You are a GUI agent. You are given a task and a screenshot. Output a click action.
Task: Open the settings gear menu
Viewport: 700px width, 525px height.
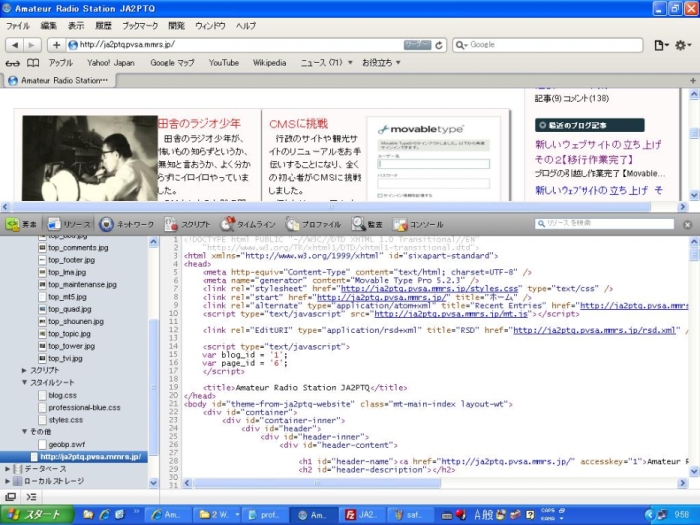coord(683,45)
